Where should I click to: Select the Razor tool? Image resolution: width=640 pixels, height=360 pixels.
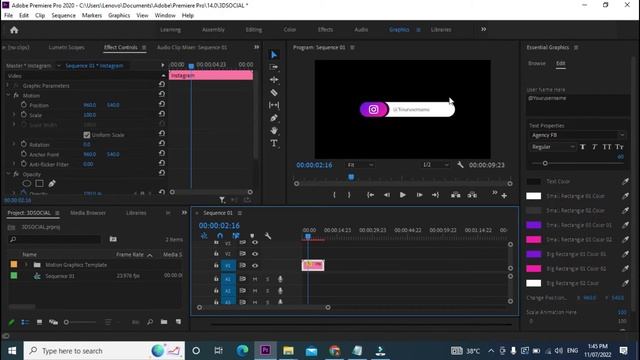click(274, 93)
